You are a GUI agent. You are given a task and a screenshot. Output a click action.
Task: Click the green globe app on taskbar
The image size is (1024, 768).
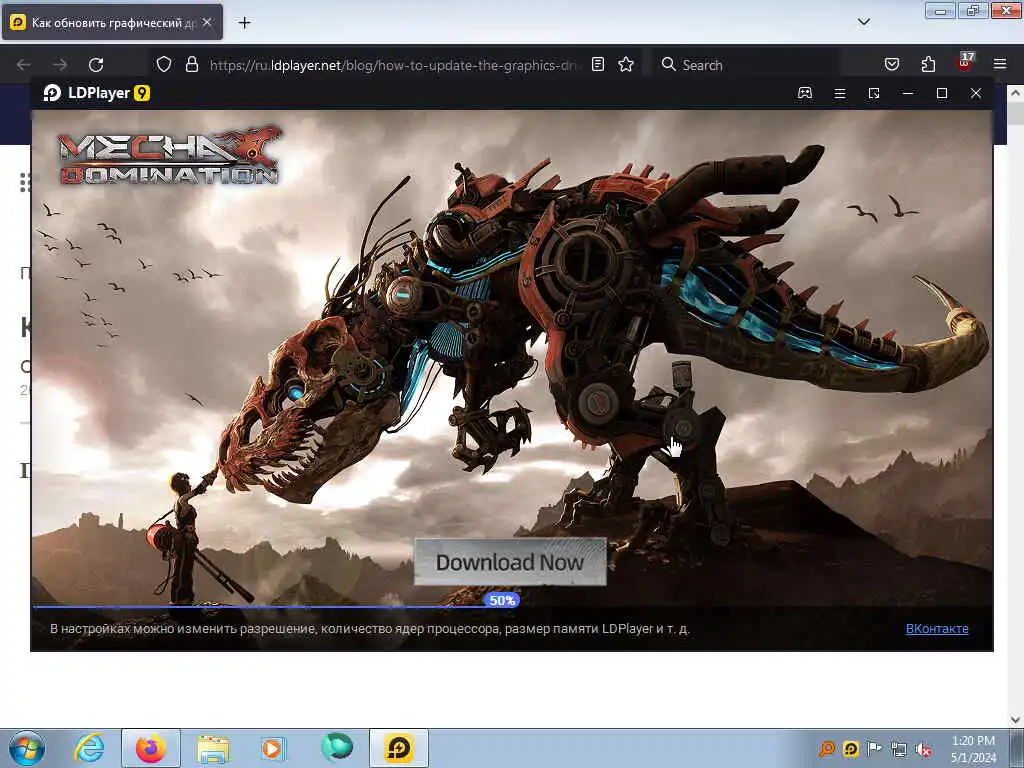click(x=337, y=748)
